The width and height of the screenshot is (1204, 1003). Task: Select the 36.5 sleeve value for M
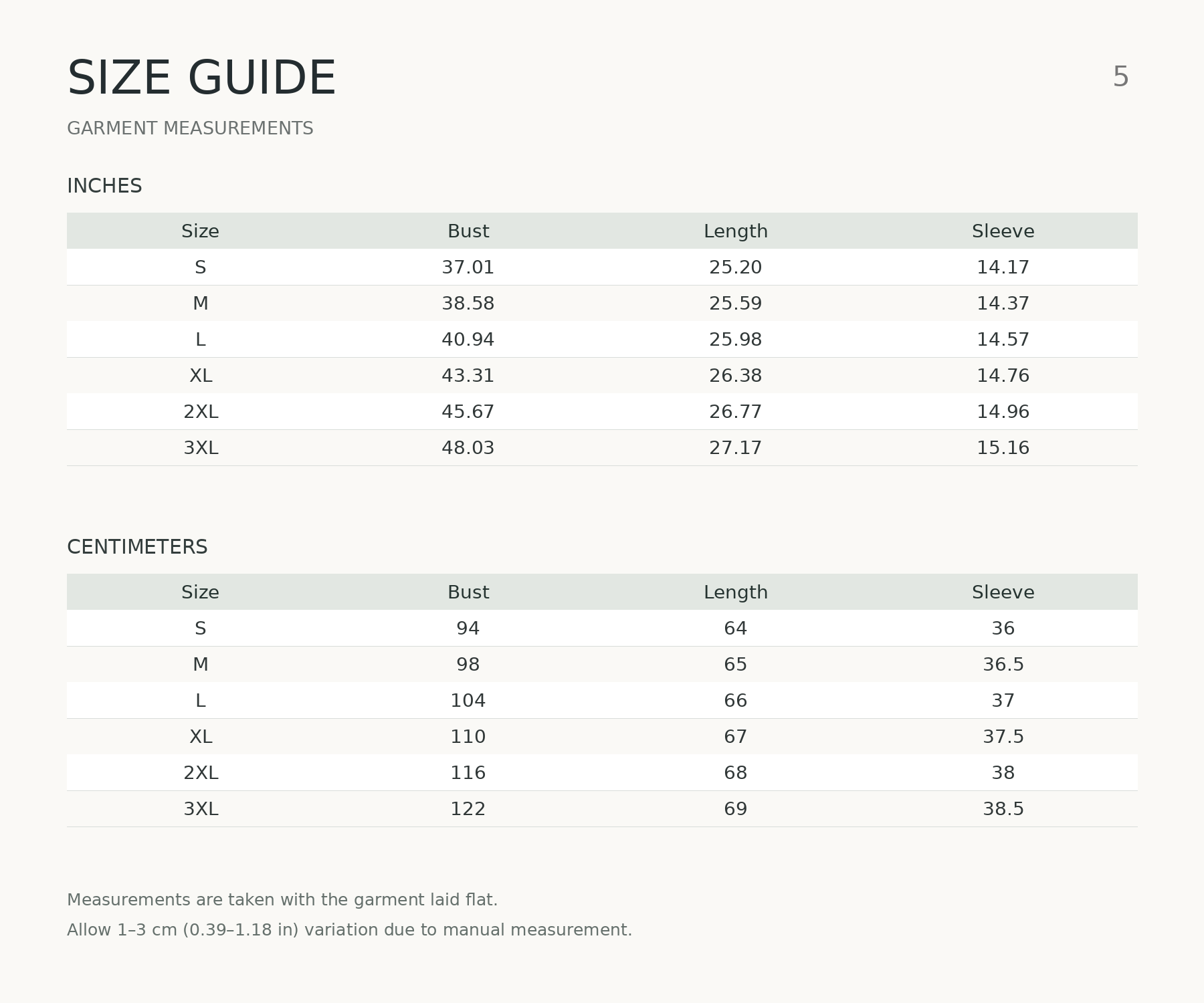pos(1003,665)
